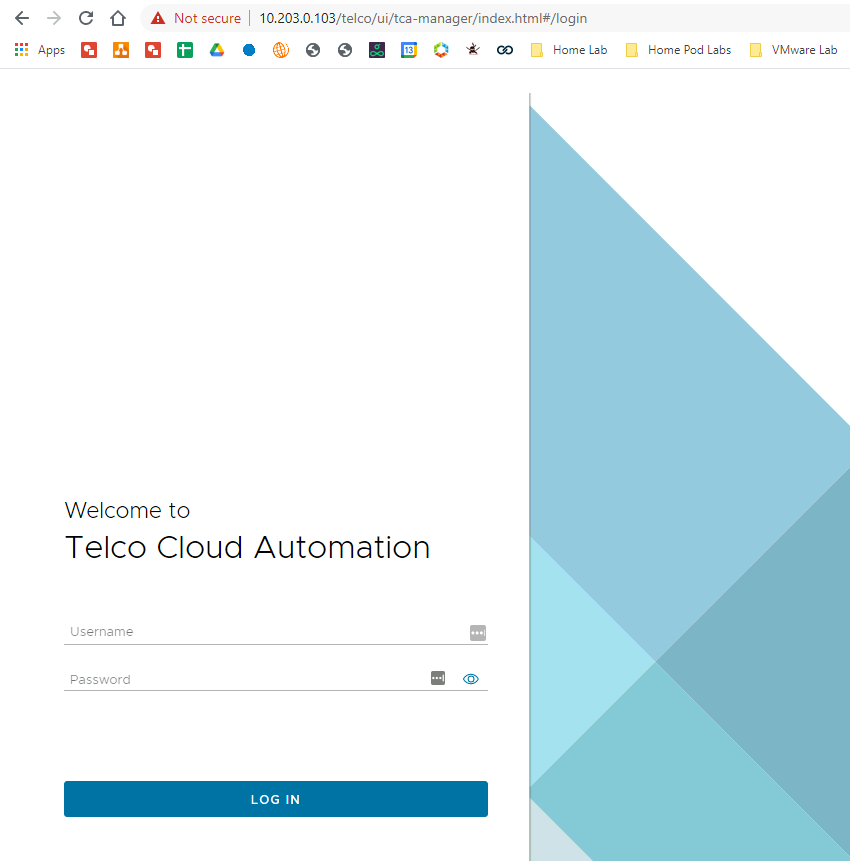Open the Apps bookmarks shortcut
The image size is (850, 861).
[40, 50]
